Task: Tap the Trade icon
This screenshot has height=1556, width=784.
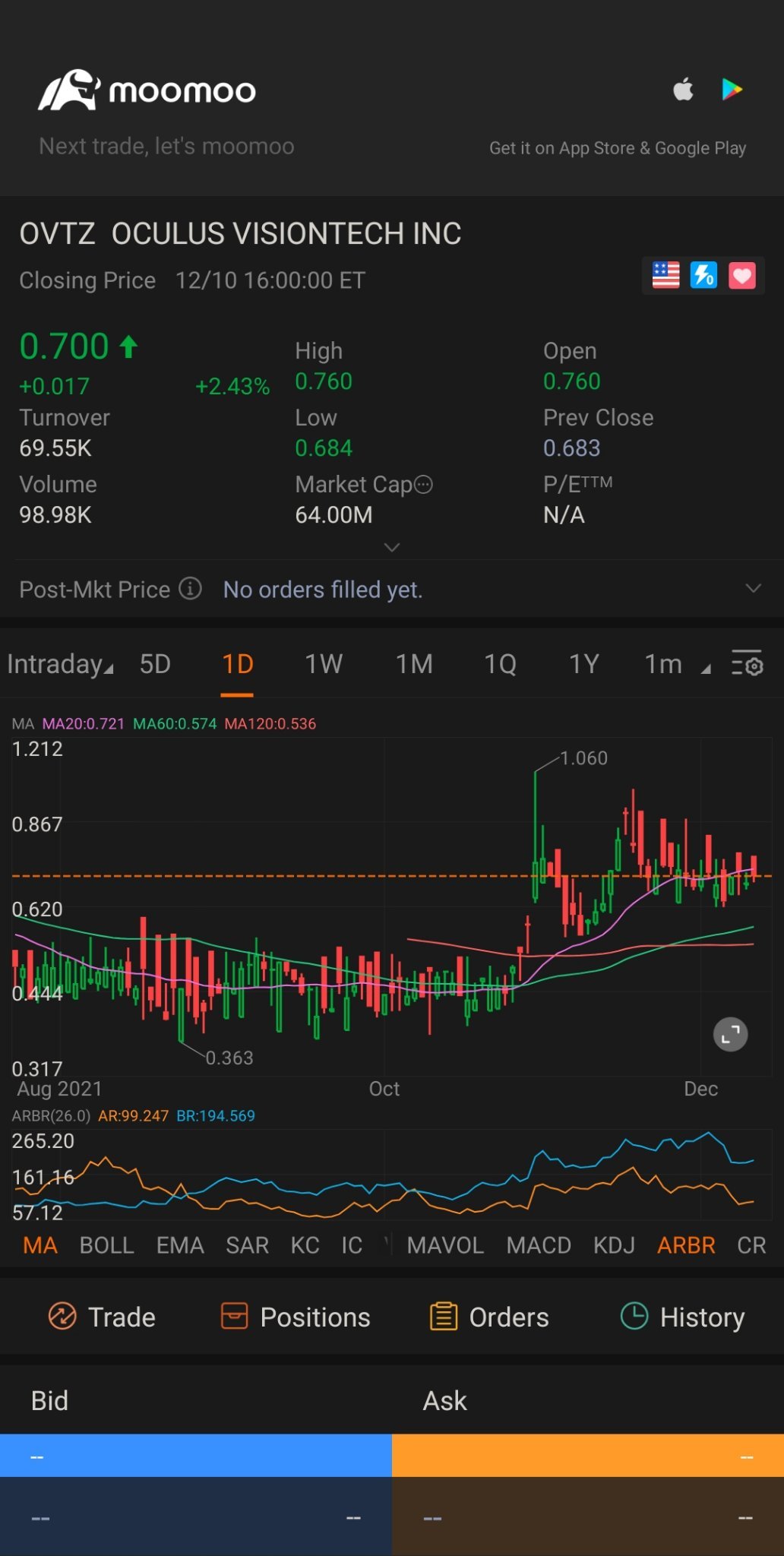Action: (62, 1316)
